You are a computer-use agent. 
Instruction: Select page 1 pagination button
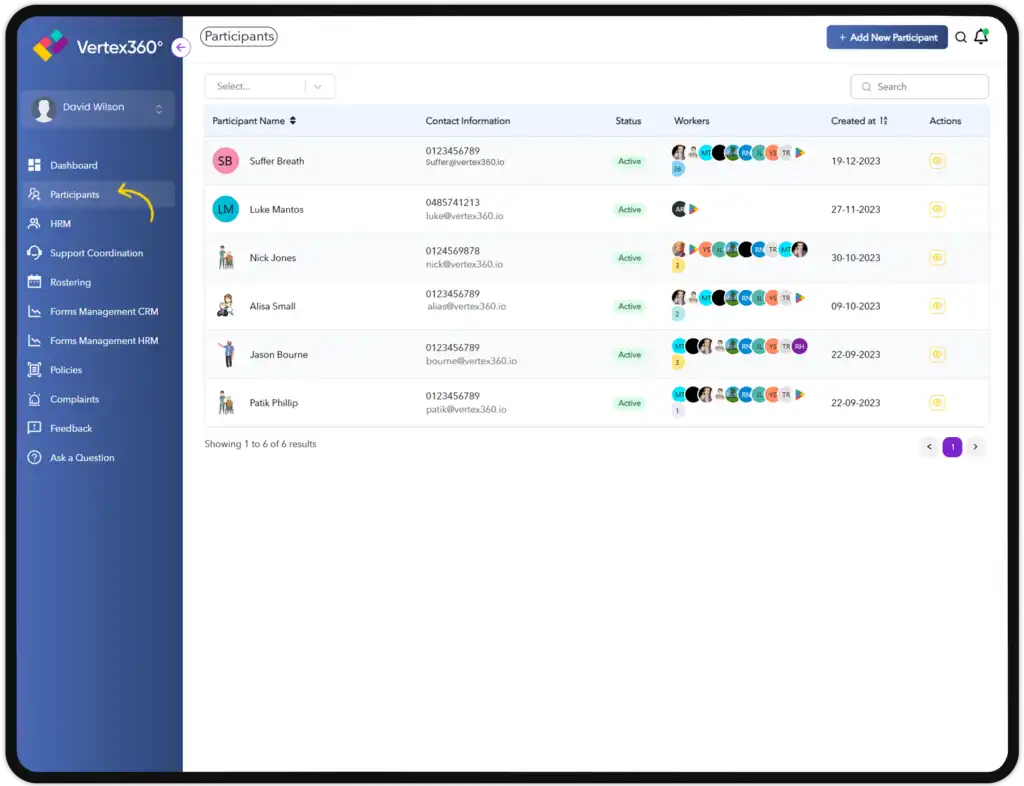pos(952,447)
